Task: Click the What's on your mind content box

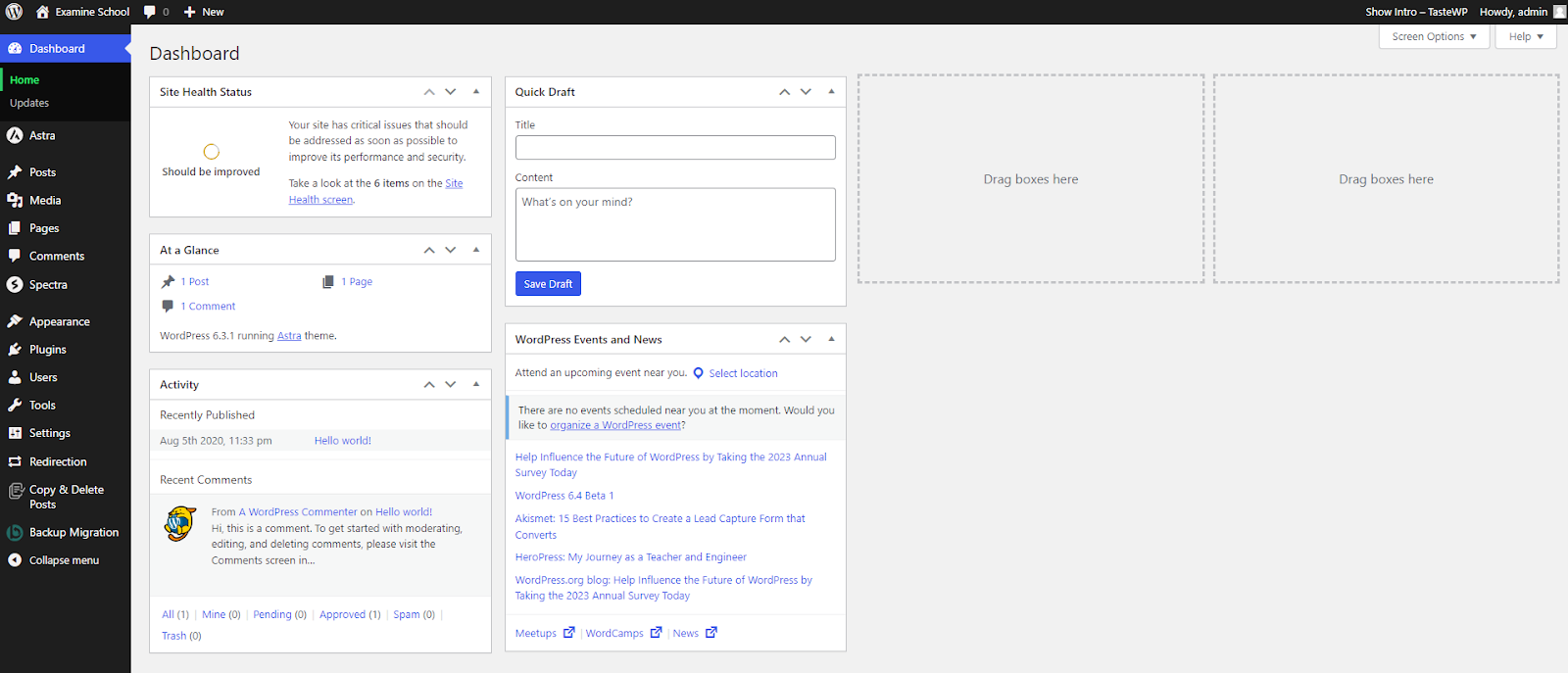Action: pyautogui.click(x=675, y=224)
